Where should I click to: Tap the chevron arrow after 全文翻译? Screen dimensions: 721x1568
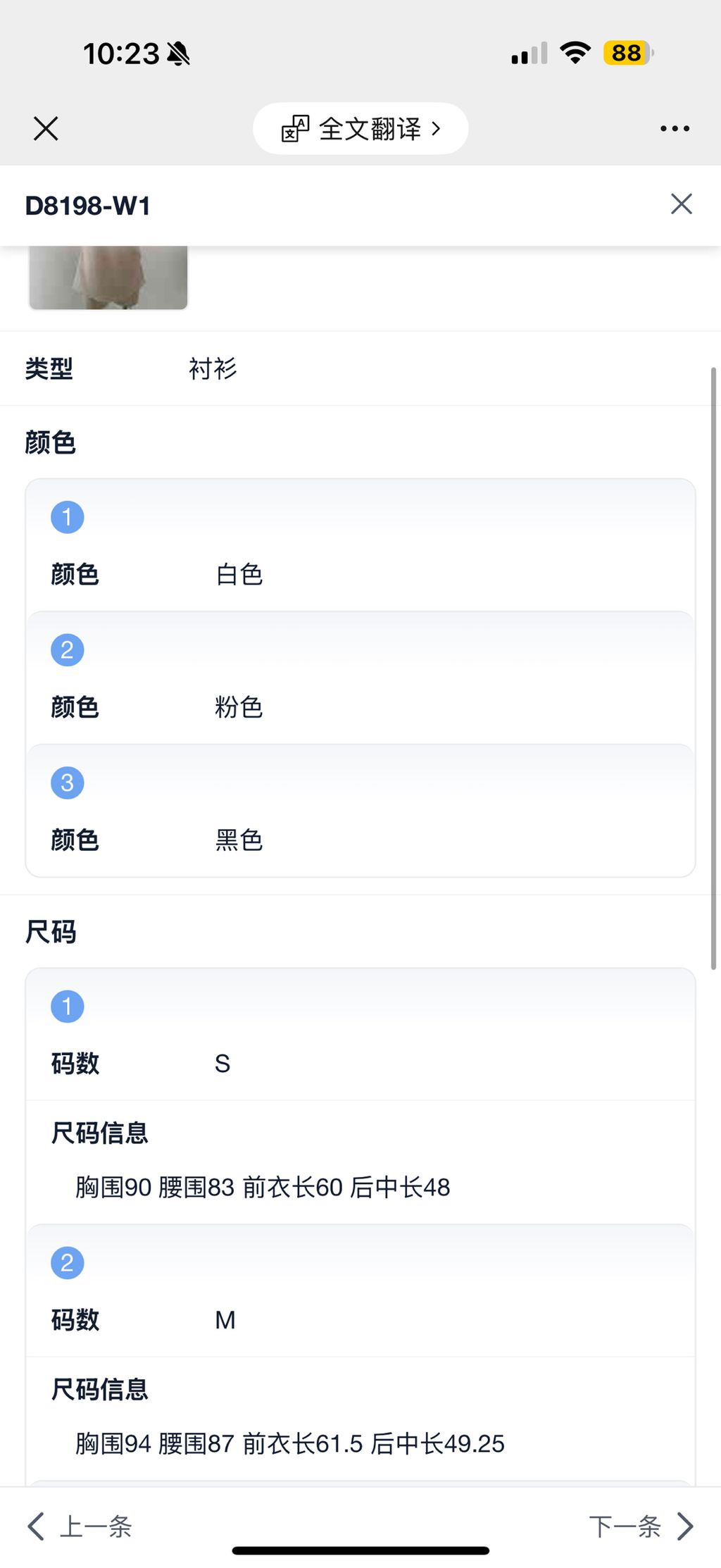point(436,129)
